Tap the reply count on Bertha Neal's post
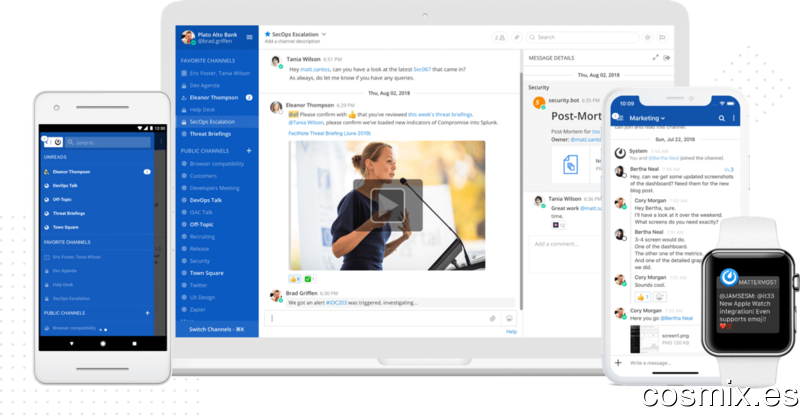 729,169
